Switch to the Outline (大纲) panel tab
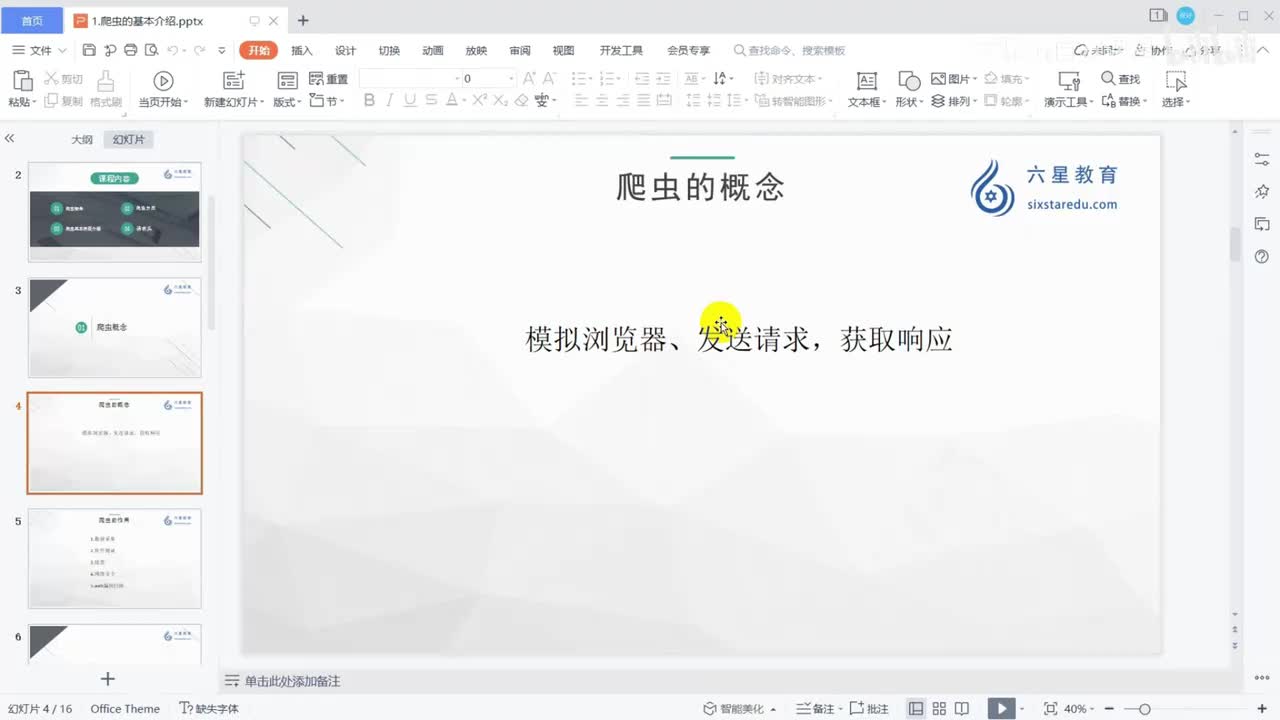This screenshot has height=720, width=1280. (82, 140)
